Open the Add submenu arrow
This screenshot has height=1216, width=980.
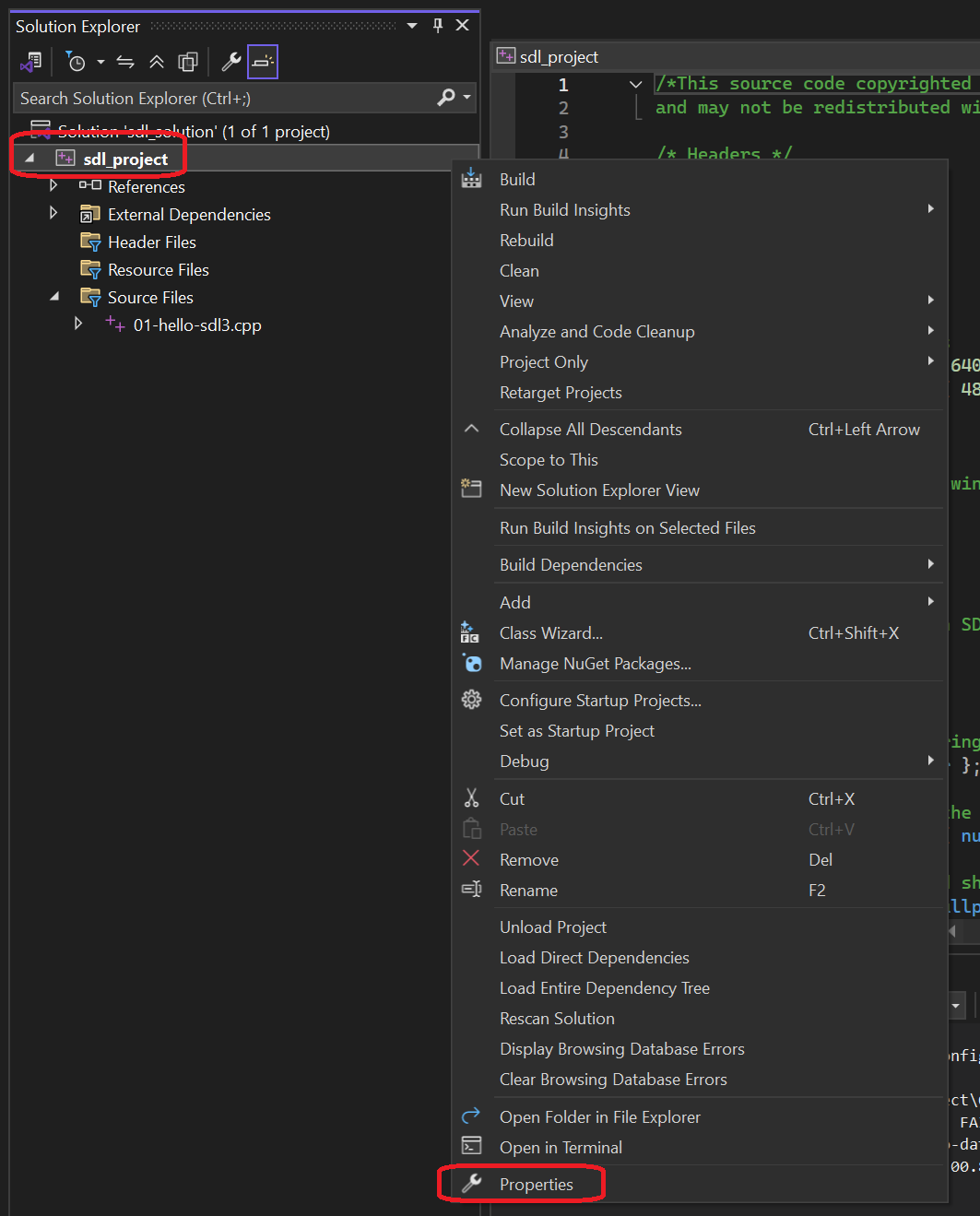930,601
